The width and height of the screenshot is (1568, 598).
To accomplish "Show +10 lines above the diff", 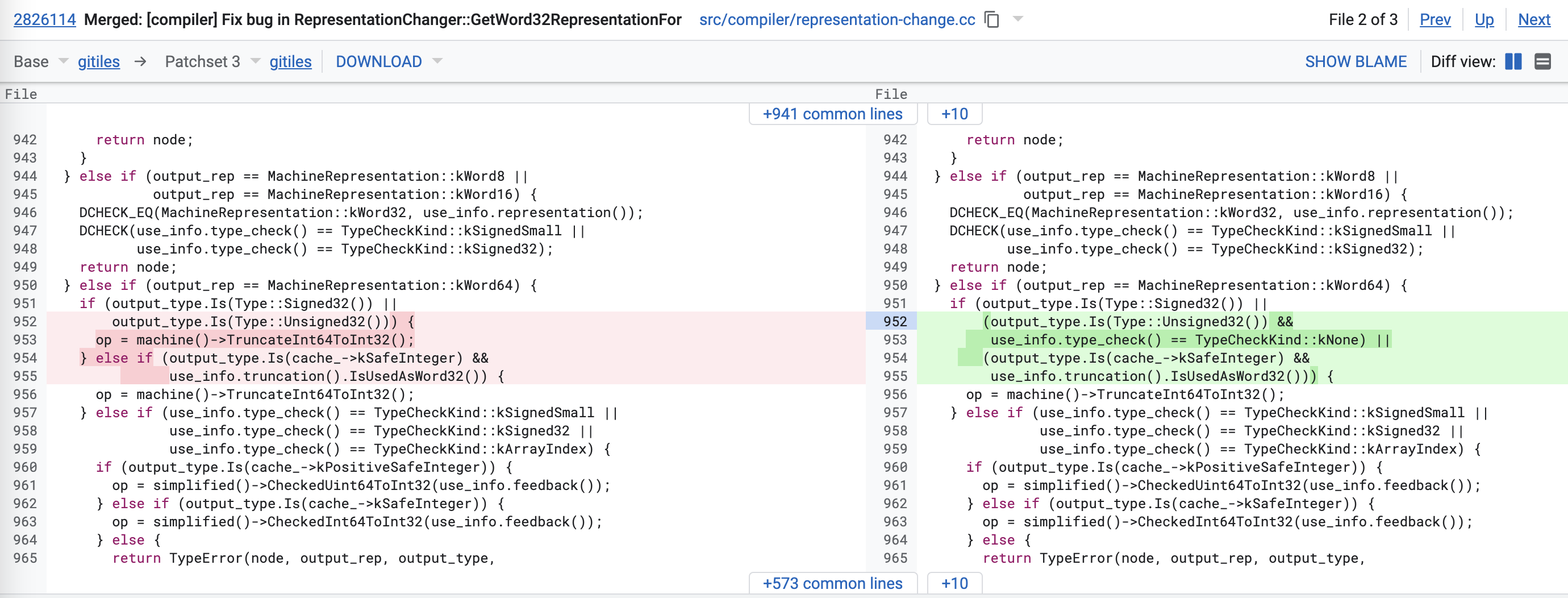I will click(954, 114).
